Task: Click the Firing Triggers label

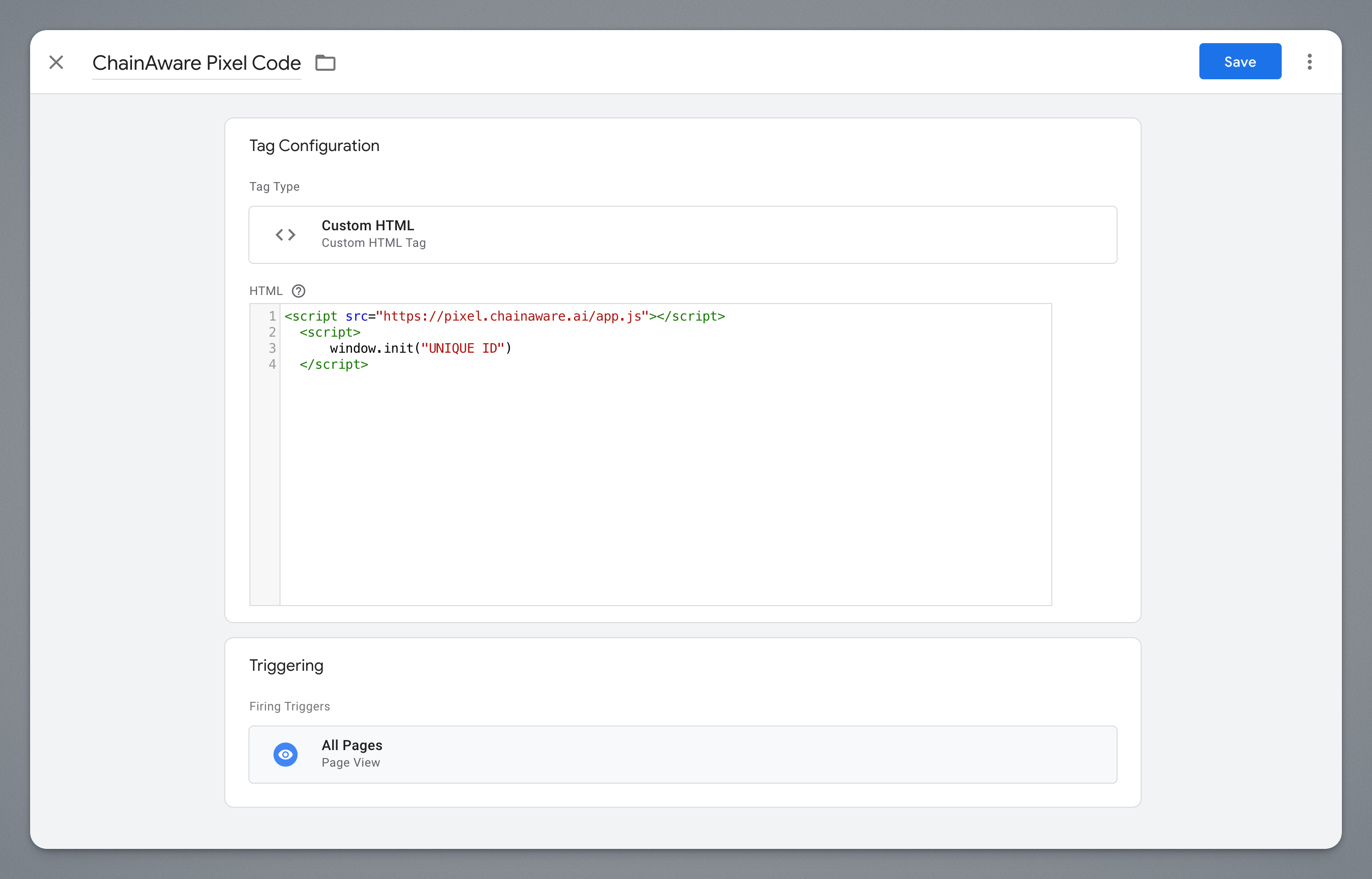Action: click(290, 706)
